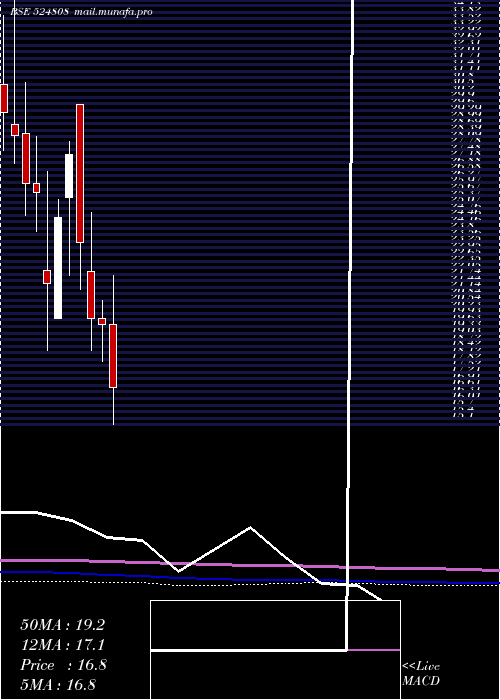Click the tall white candlestick body
The image size is (500, 700).
tap(58, 268)
